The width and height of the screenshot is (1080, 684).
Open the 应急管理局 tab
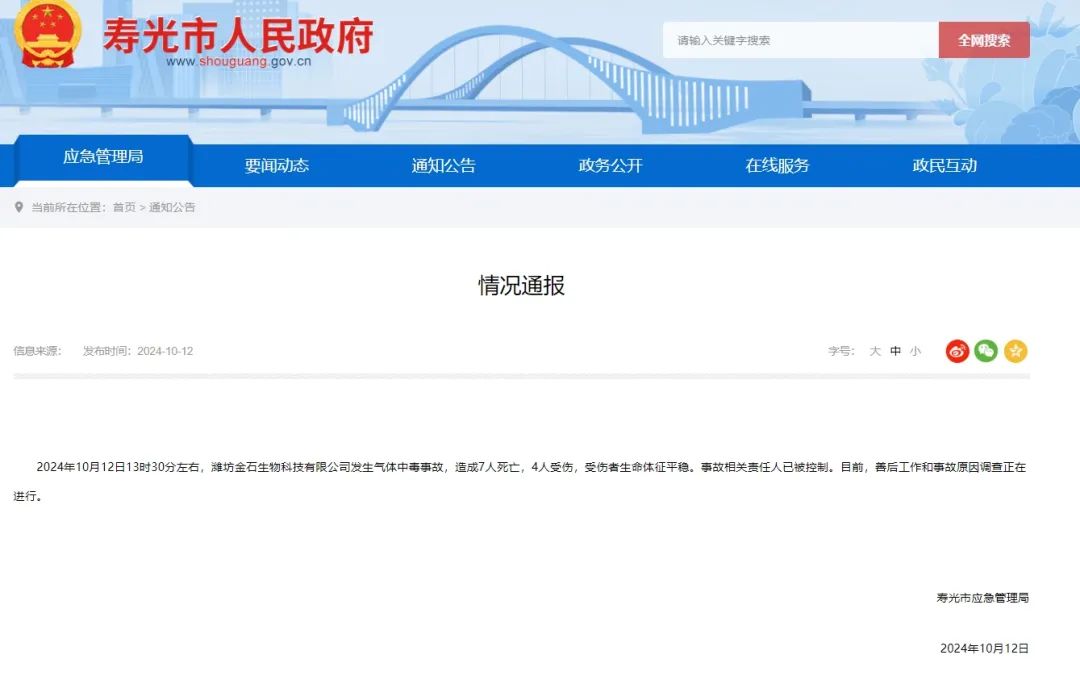103,157
